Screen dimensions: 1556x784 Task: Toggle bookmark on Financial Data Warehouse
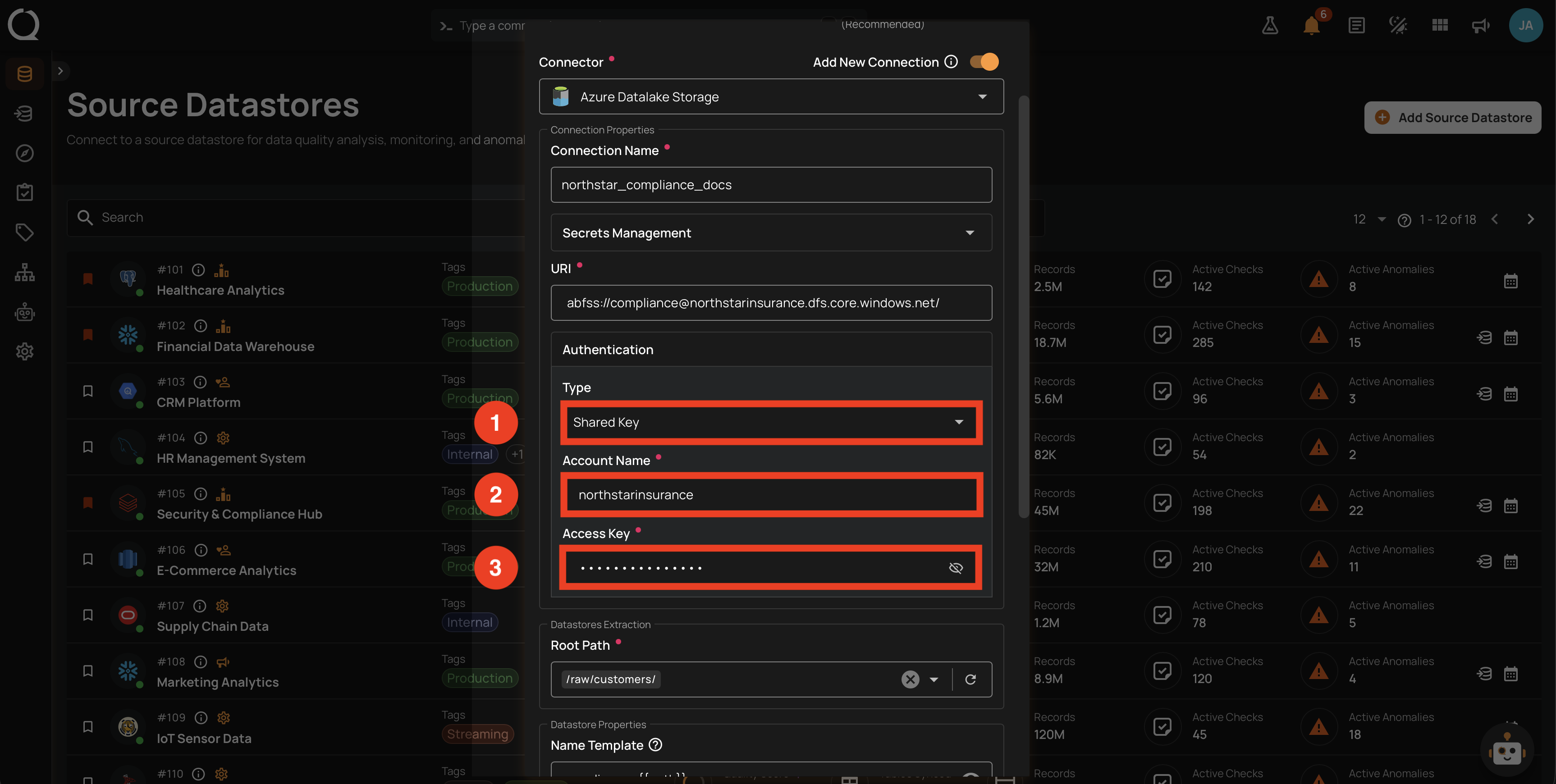pos(87,335)
